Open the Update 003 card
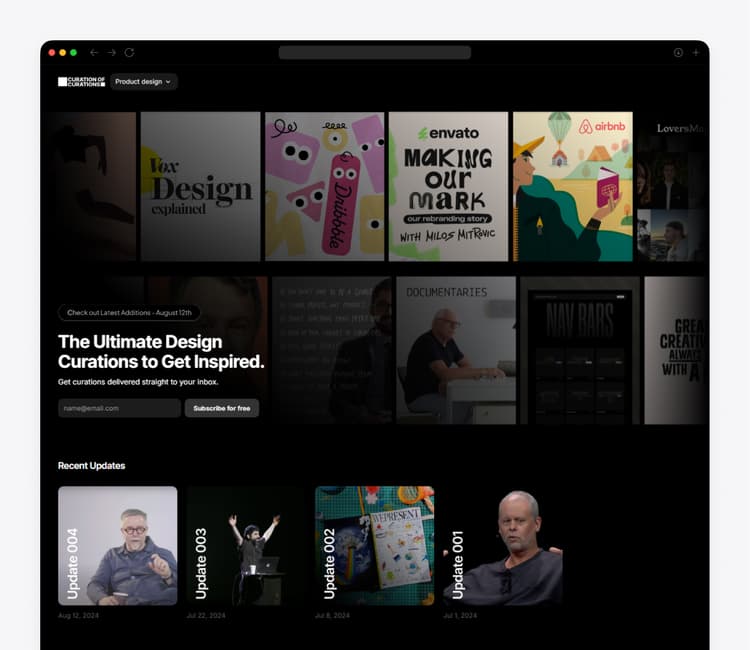 246,546
